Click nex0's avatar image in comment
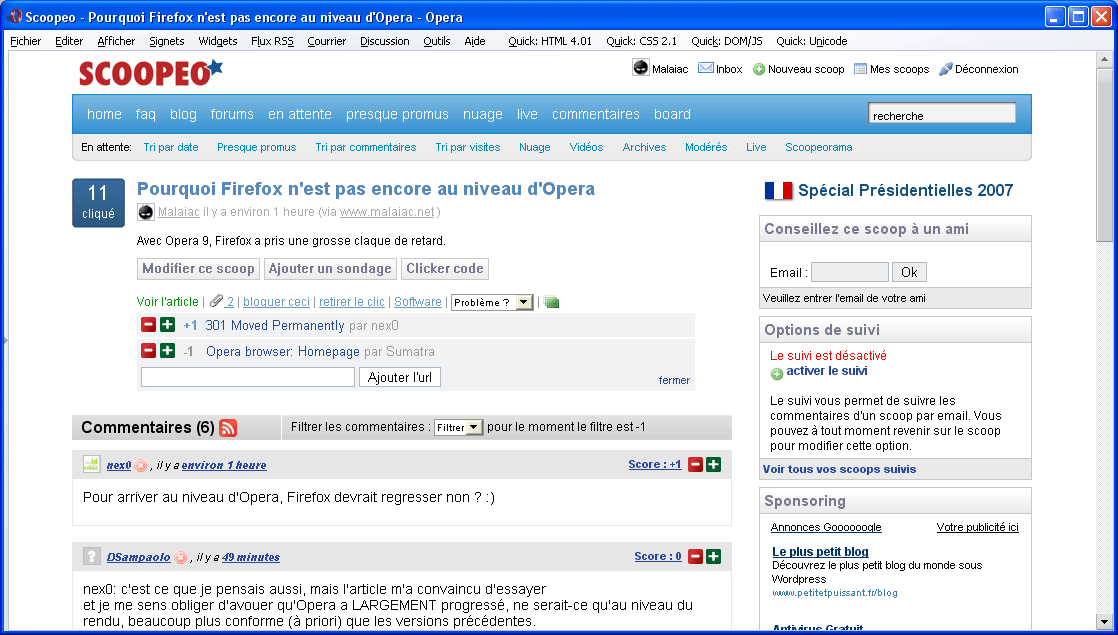This screenshot has height=635, width=1118. coord(91,465)
